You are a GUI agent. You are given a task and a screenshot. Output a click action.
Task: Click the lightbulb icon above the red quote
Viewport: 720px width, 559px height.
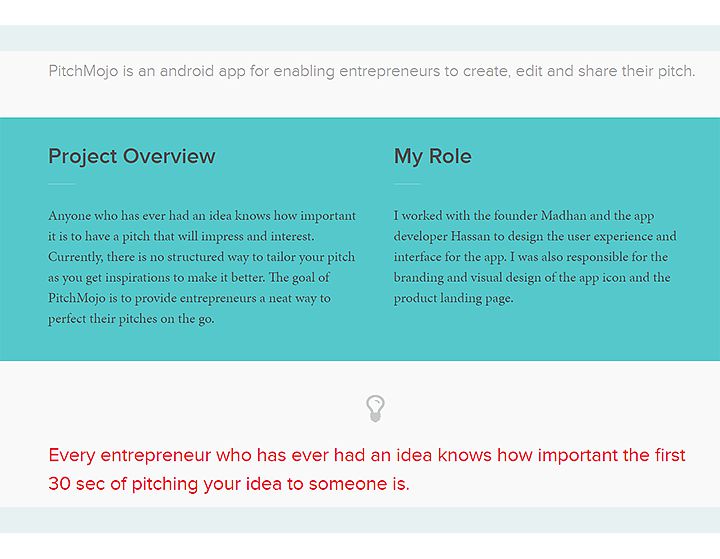click(x=375, y=408)
